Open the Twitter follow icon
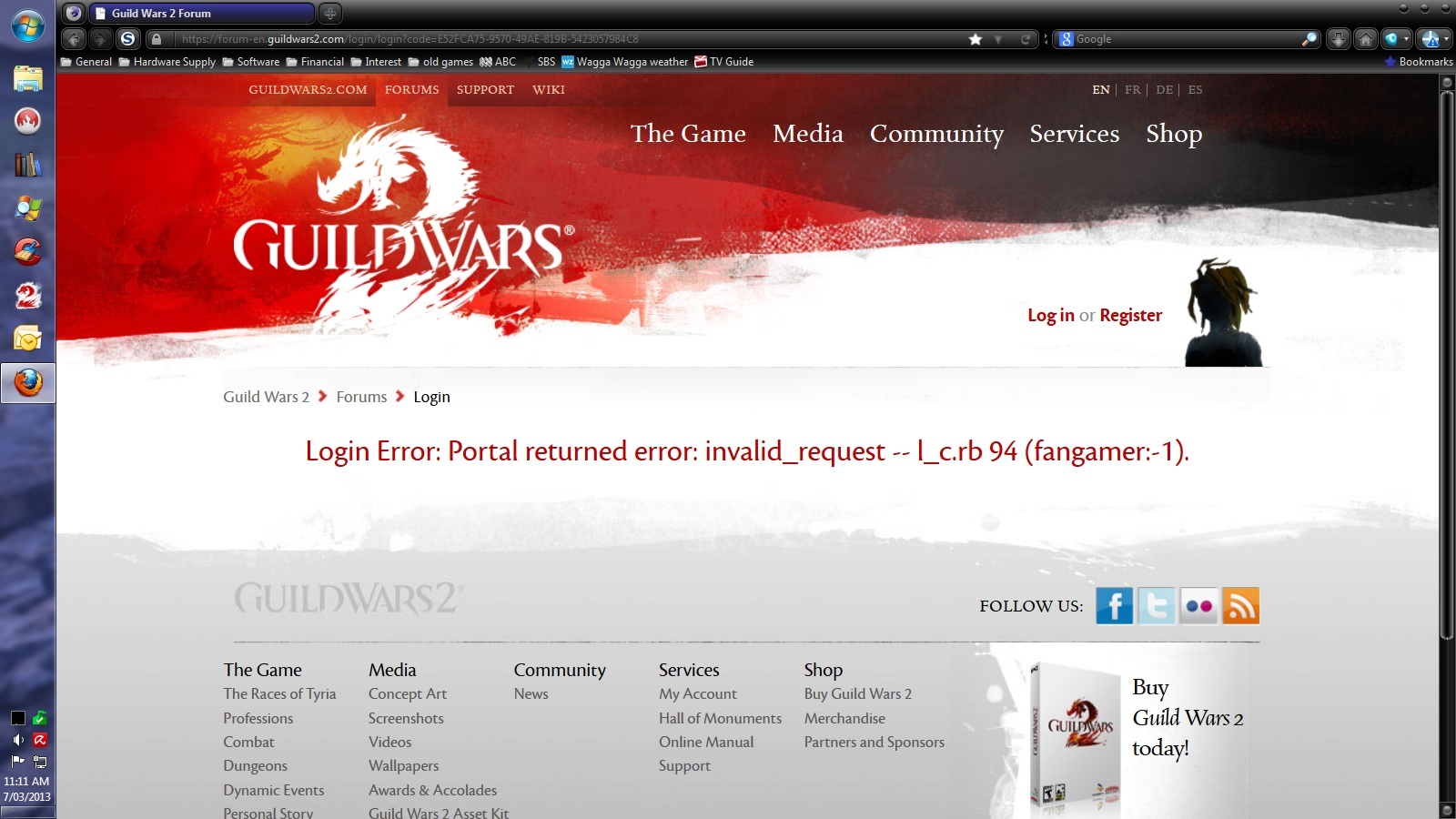This screenshot has width=1456, height=819. [1157, 606]
